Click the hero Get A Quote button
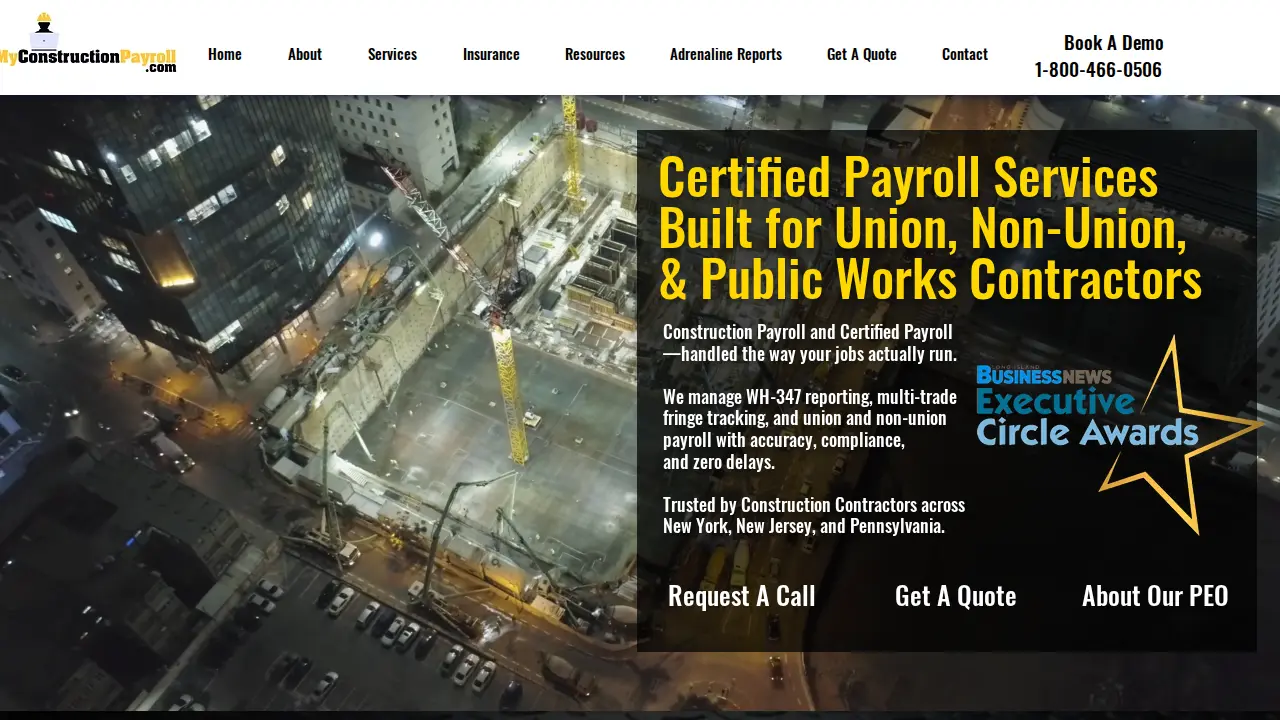The image size is (1280, 720). coord(956,596)
